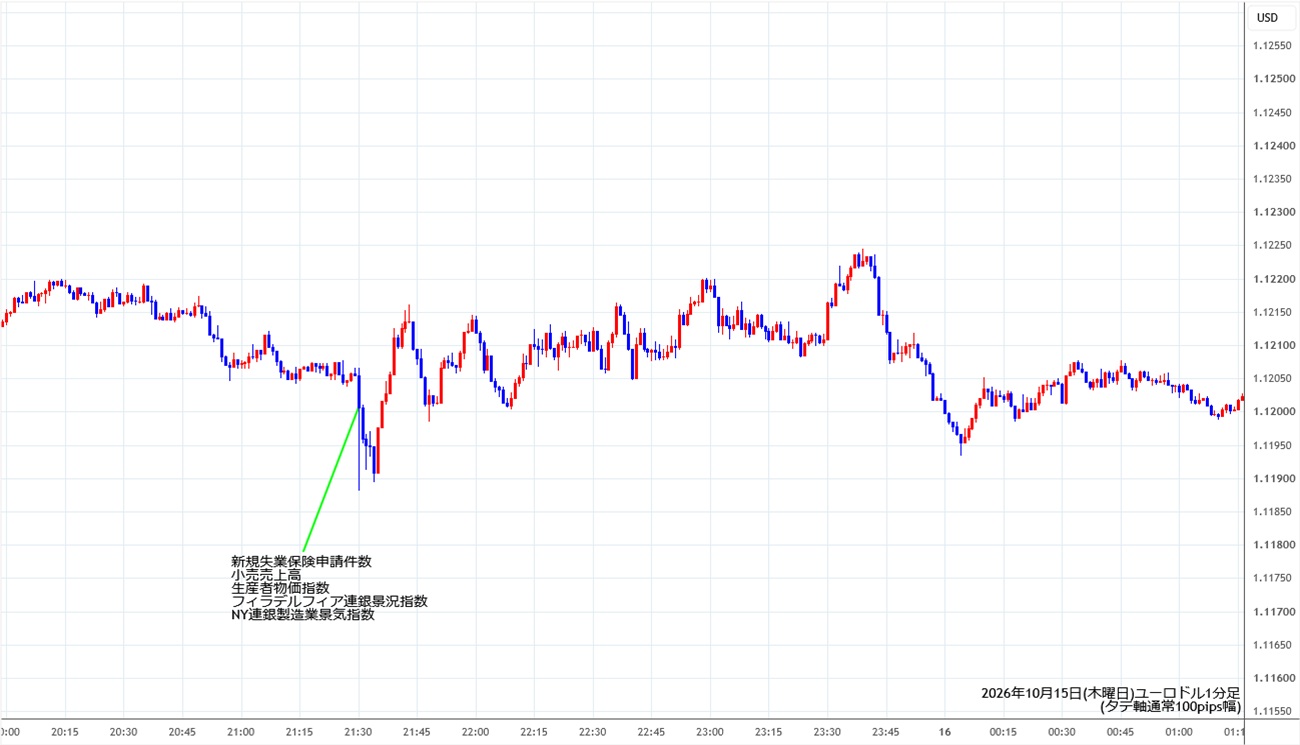
Task: Click the 1.11950 price axis label
Action: (1272, 445)
